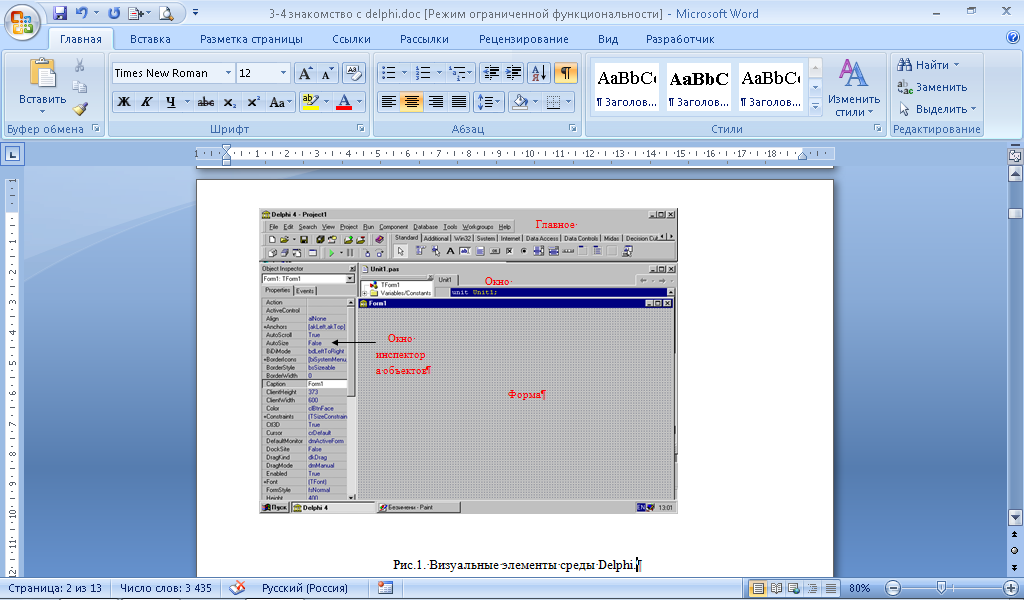The width and height of the screenshot is (1024, 600).
Task: Click Заменить to replace text
Action: (933, 87)
